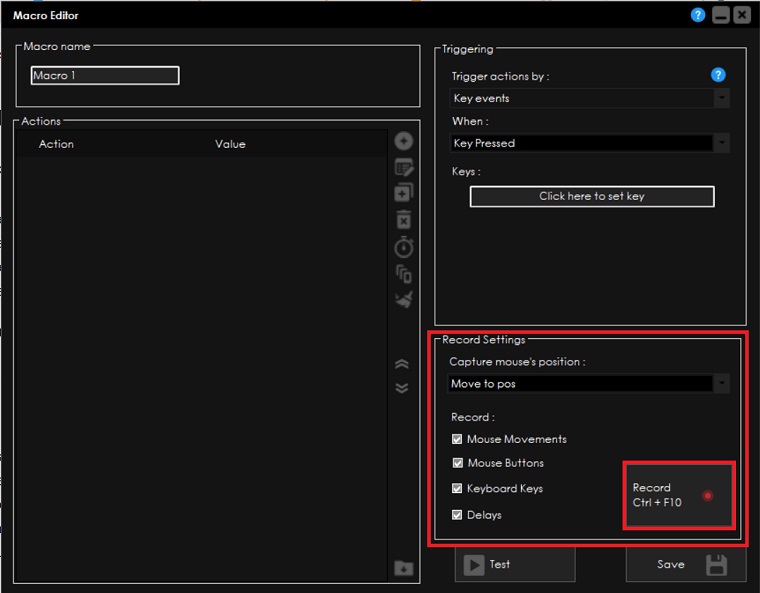The width and height of the screenshot is (760, 593).
Task: Move the action down with the double chevron
Action: click(402, 388)
